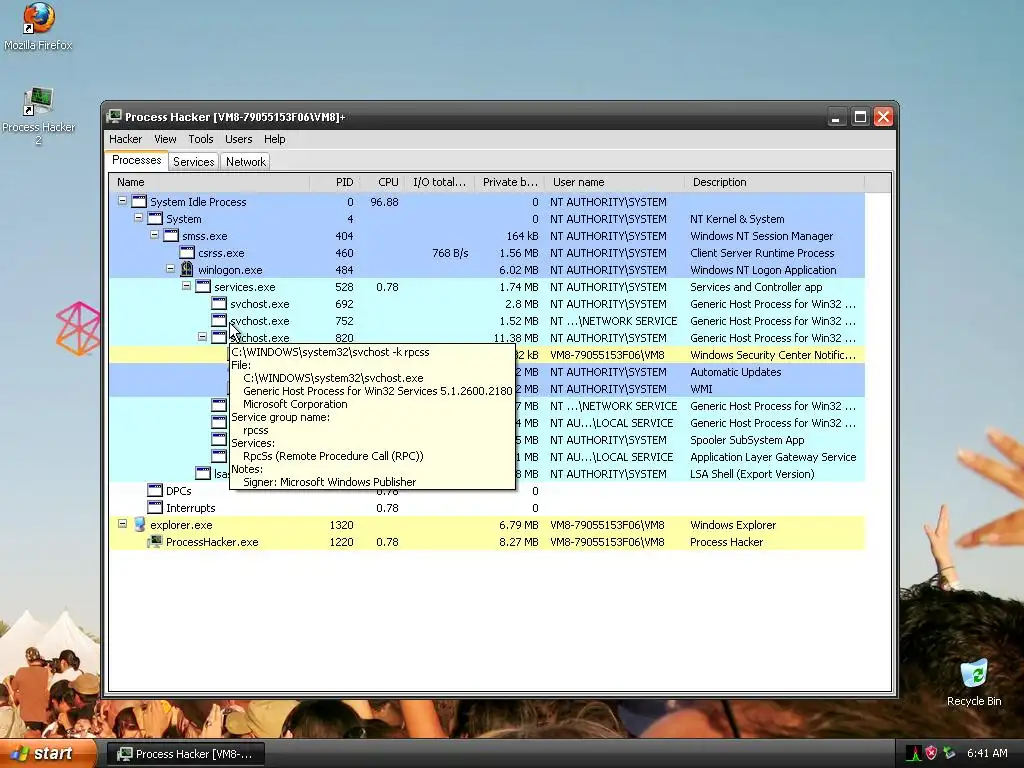Image resolution: width=1024 pixels, height=768 pixels.
Task: Sort by the Private bytes column header
Action: pyautogui.click(x=509, y=182)
